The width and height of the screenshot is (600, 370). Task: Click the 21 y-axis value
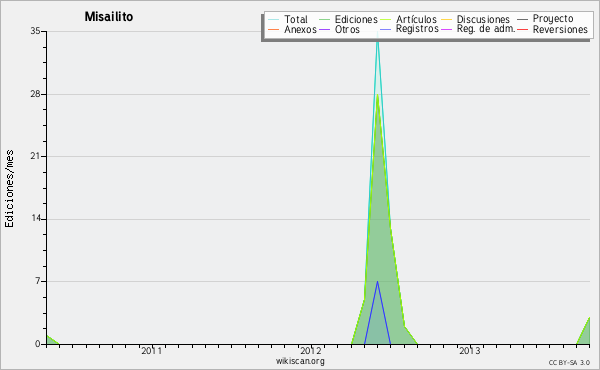point(35,156)
